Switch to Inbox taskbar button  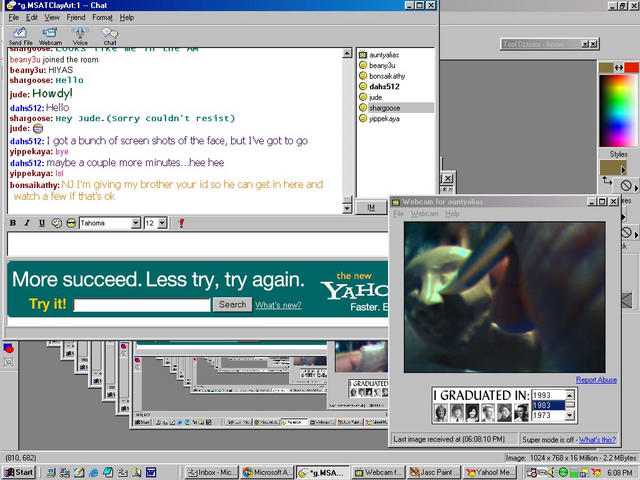tap(211, 472)
